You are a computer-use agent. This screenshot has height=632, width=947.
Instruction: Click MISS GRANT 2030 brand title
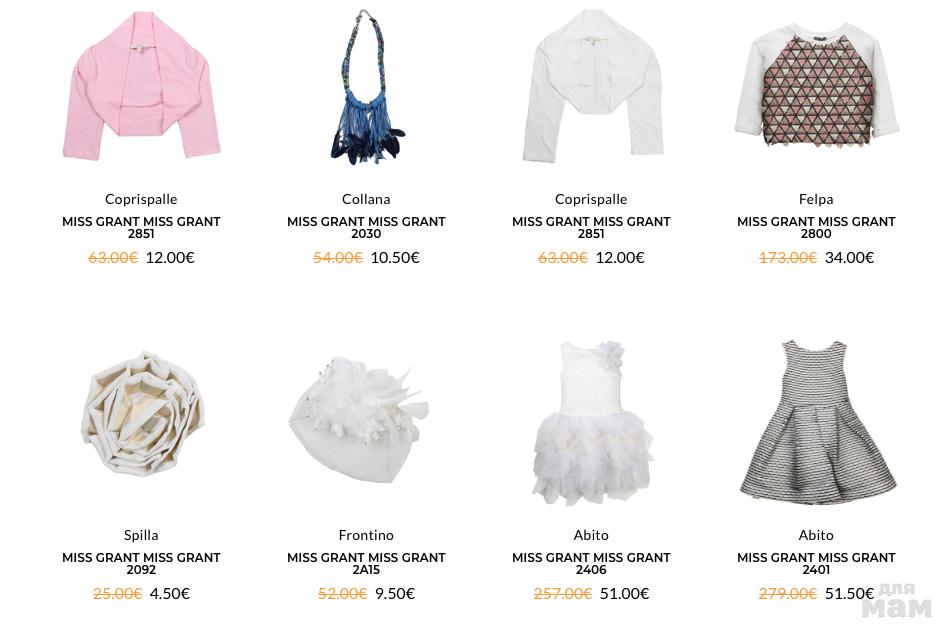tap(366, 227)
